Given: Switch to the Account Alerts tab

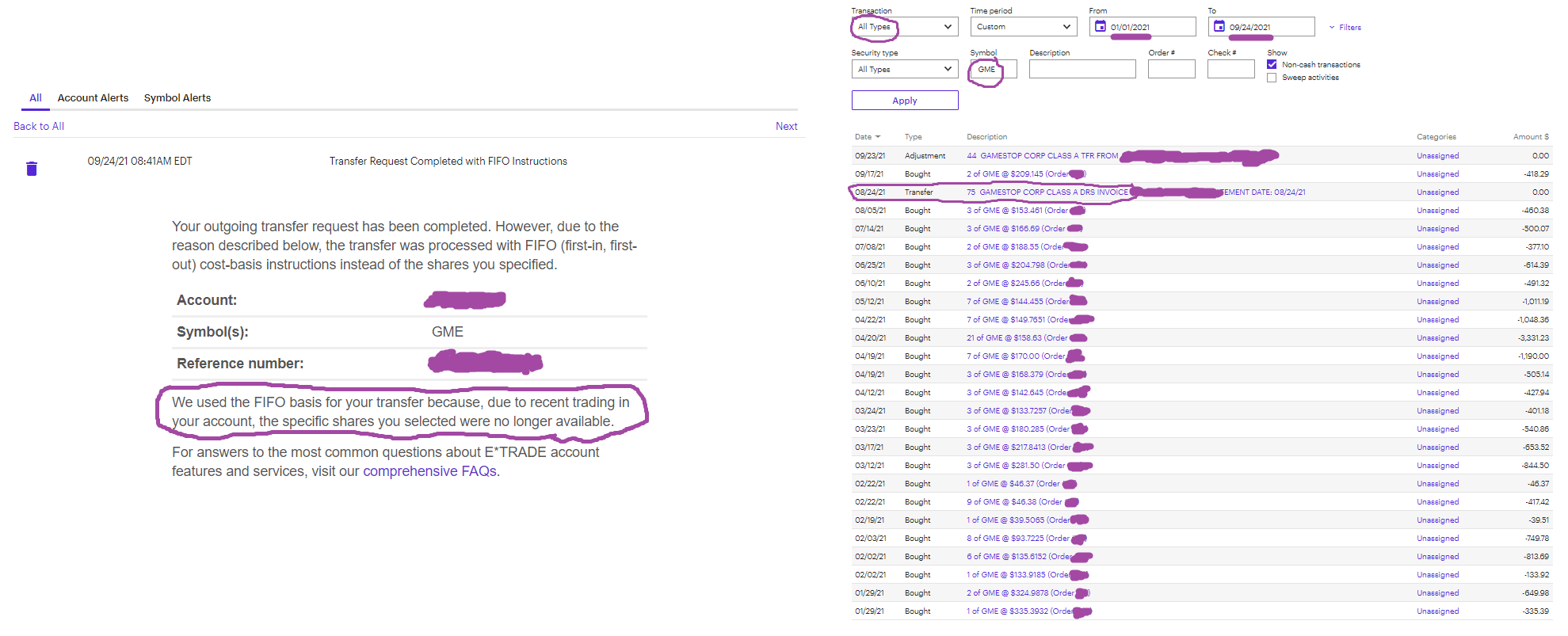Looking at the screenshot, I should pyautogui.click(x=93, y=97).
